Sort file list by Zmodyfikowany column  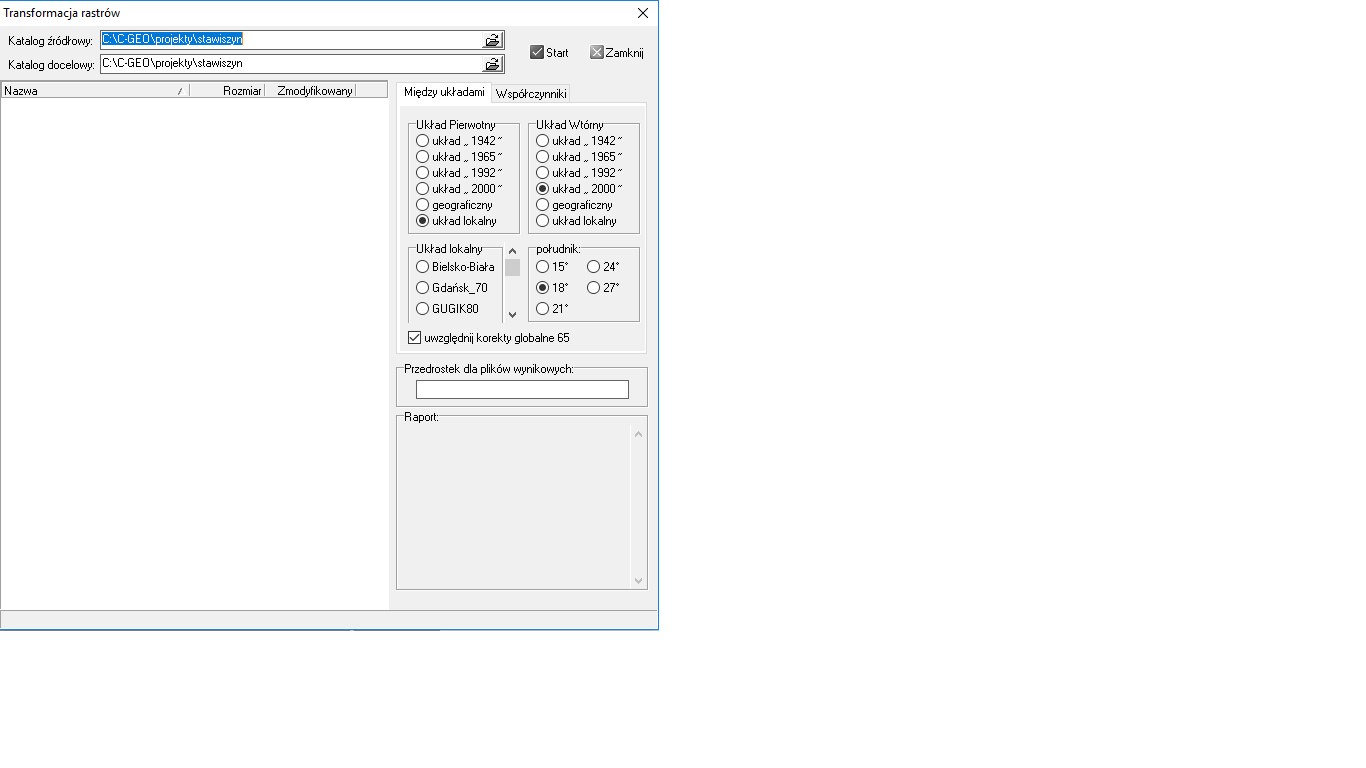[x=310, y=90]
